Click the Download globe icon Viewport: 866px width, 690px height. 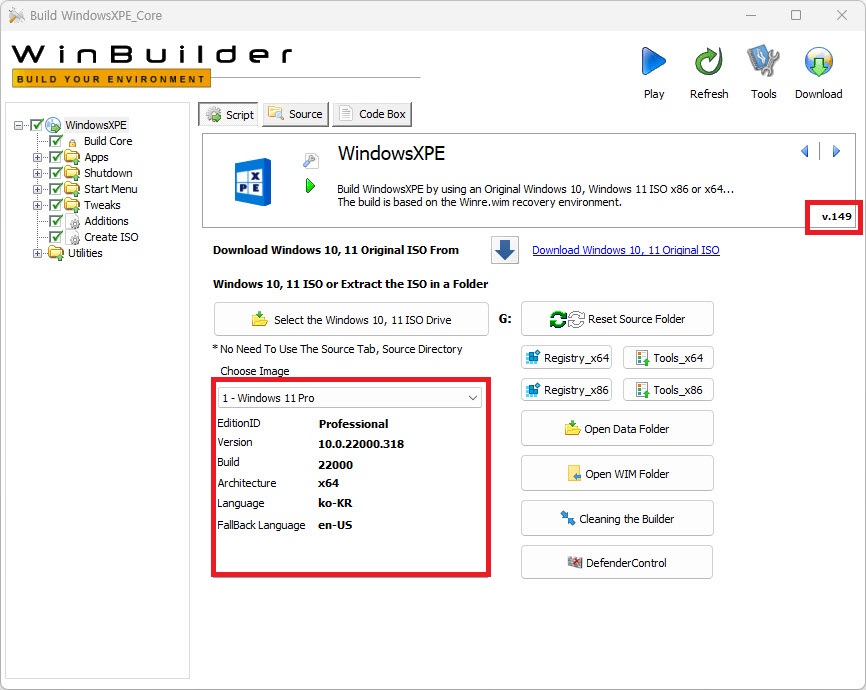819,61
